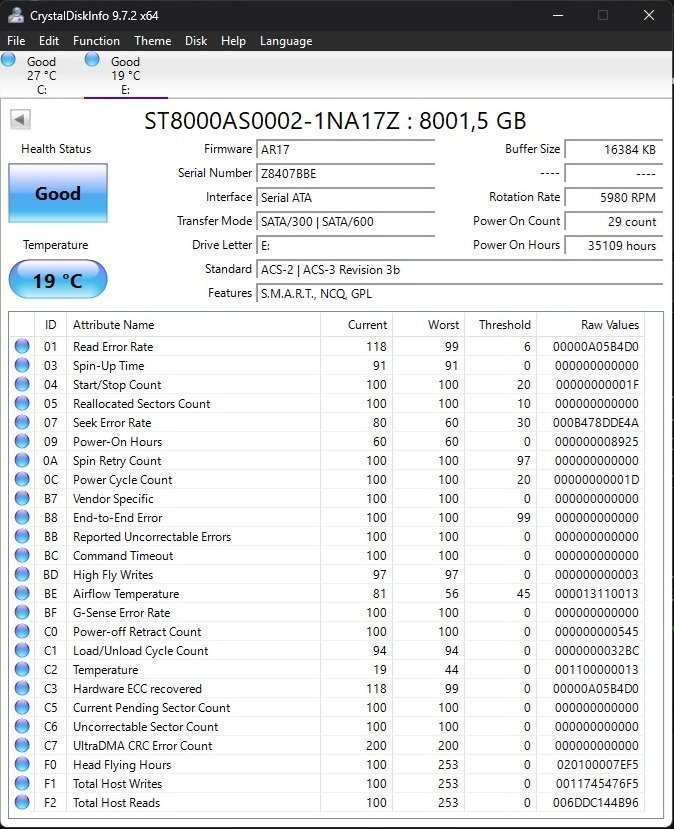Open the File menu
Screen dimensions: 674x829
pyautogui.click(x=16, y=41)
